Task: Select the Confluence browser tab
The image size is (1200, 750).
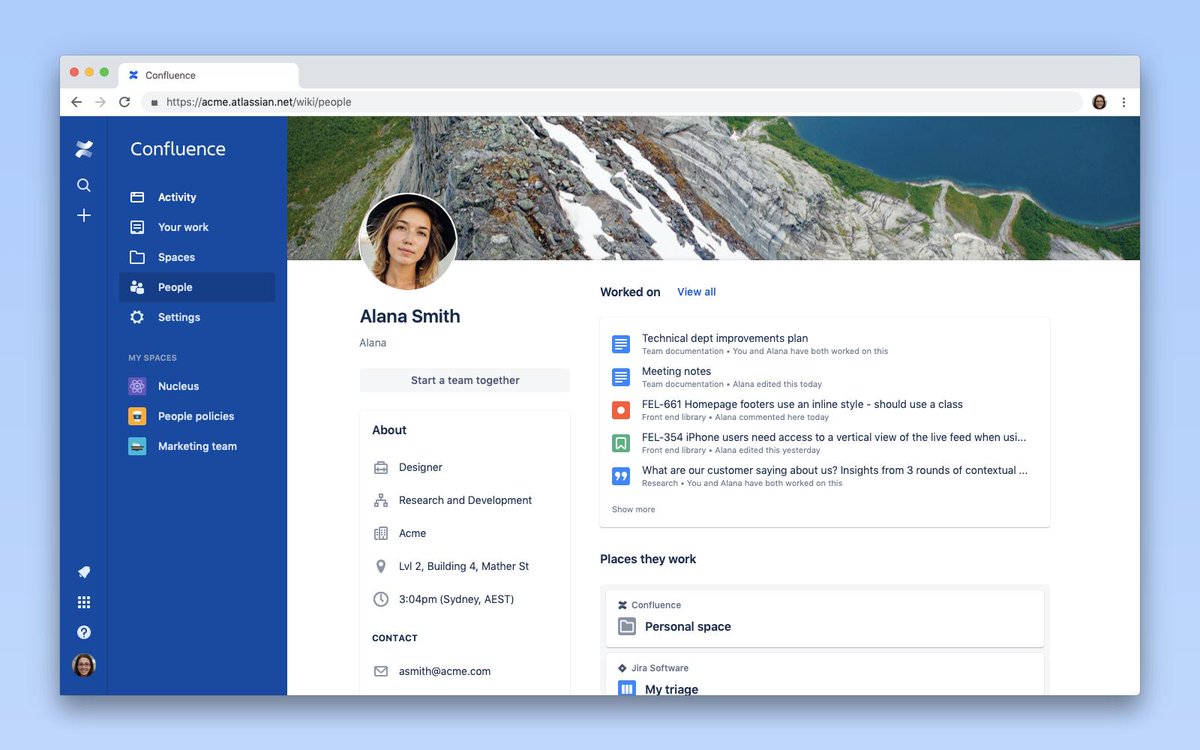Action: pos(208,75)
